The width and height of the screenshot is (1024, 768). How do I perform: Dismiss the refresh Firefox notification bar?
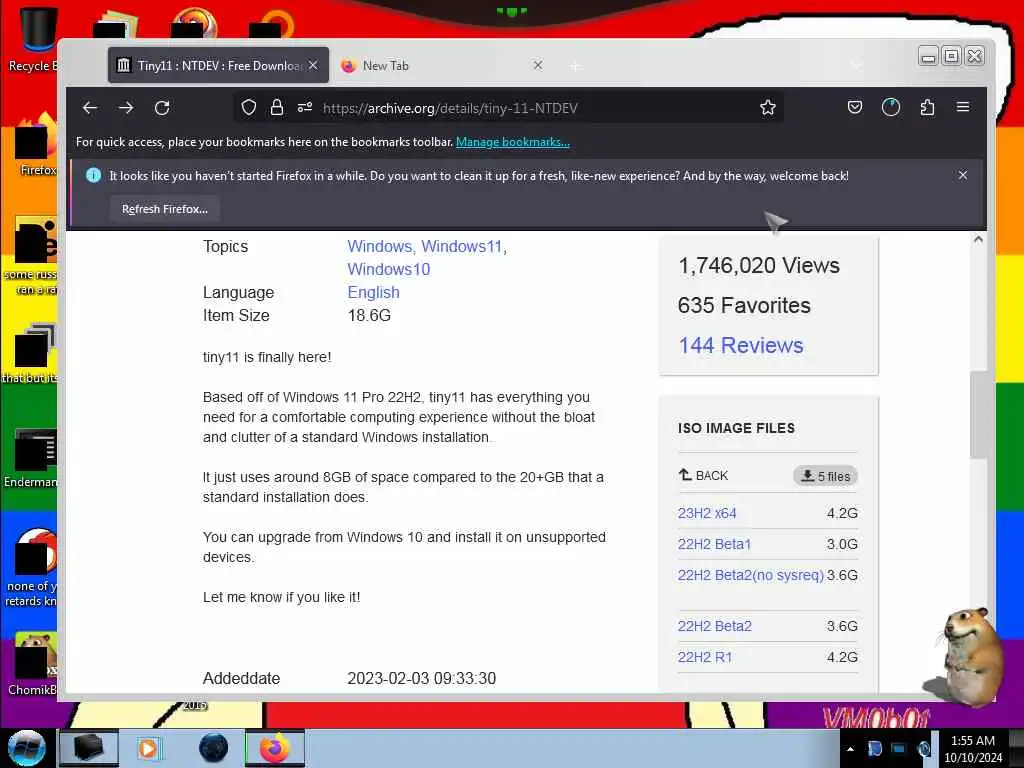pos(963,175)
